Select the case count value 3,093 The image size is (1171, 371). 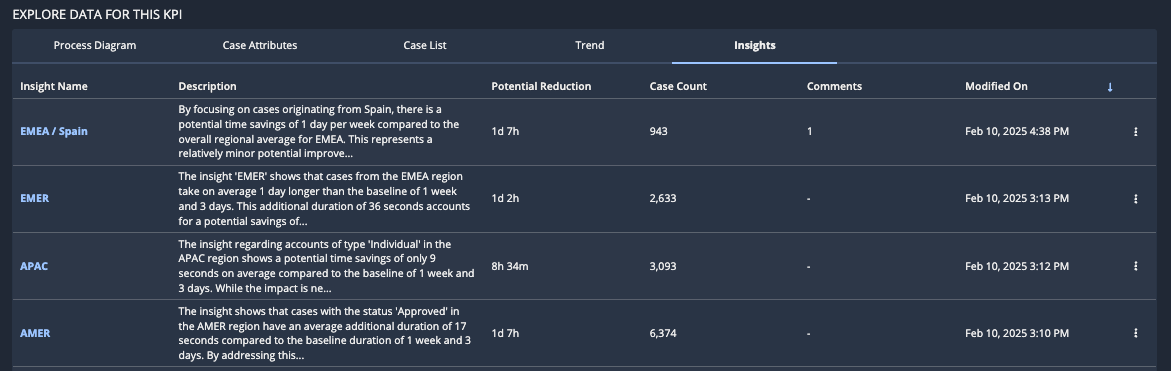(x=663, y=266)
